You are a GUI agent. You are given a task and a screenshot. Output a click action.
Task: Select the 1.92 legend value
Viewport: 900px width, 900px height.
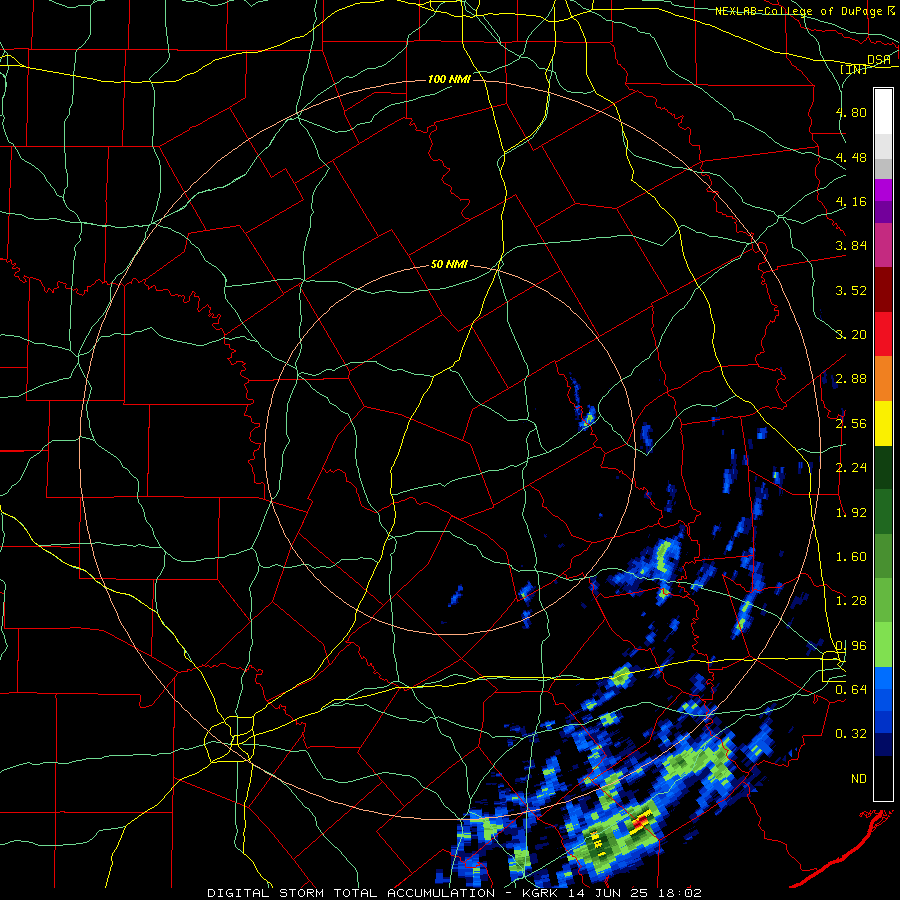851,513
